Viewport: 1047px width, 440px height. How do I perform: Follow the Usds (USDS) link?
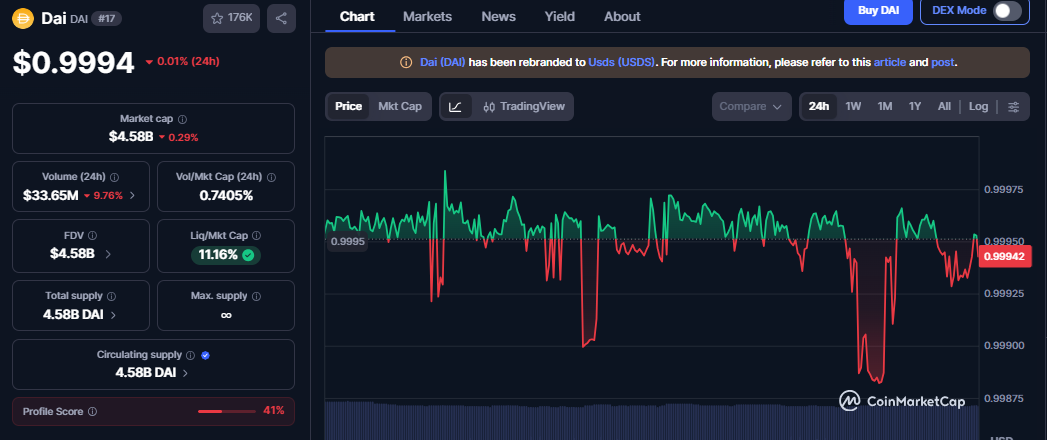621,62
